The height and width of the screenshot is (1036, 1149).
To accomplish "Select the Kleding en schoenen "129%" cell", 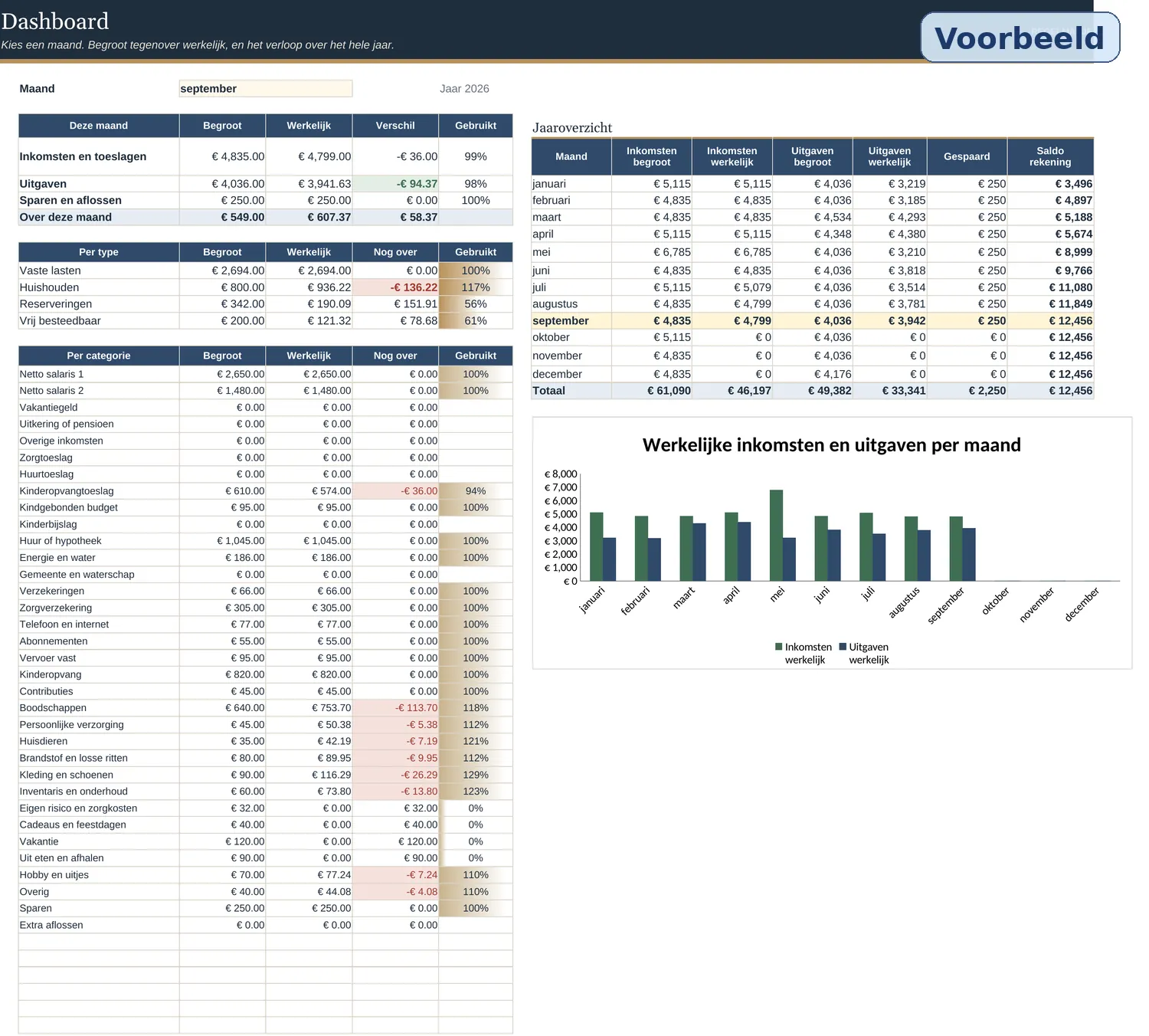I will click(476, 775).
